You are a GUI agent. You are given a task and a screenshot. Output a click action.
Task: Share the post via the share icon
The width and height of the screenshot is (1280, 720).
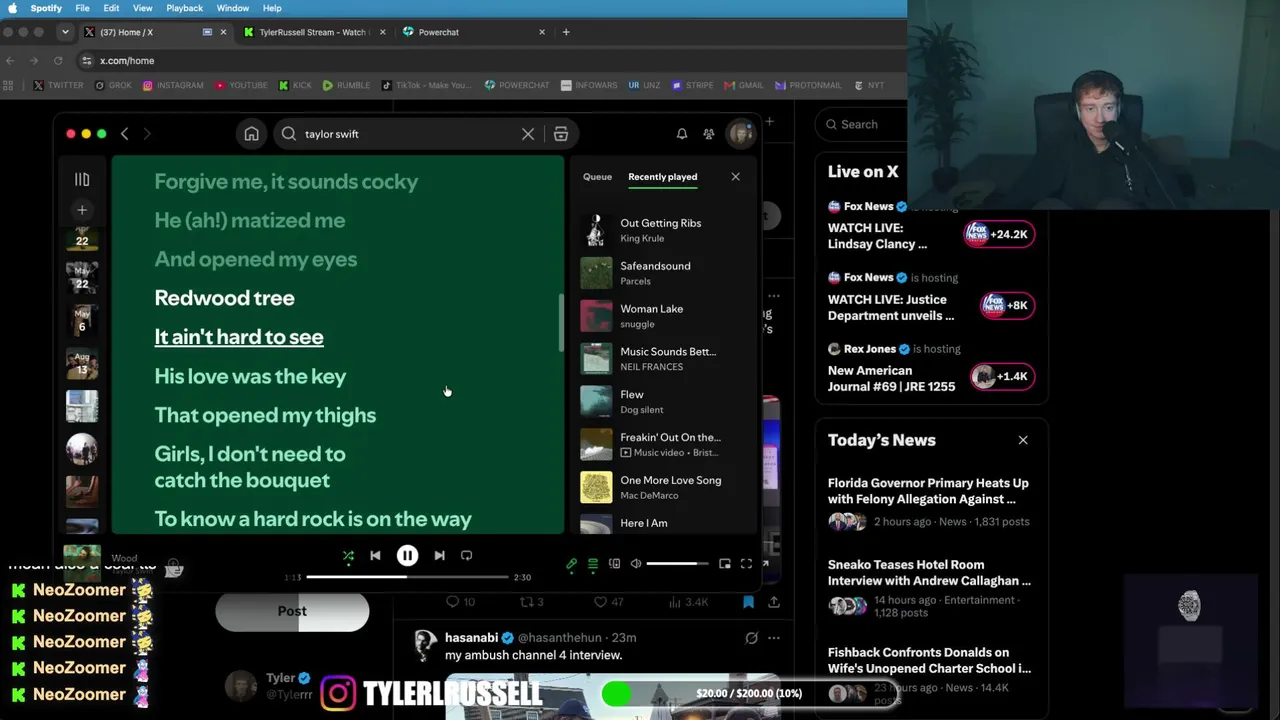point(774,602)
